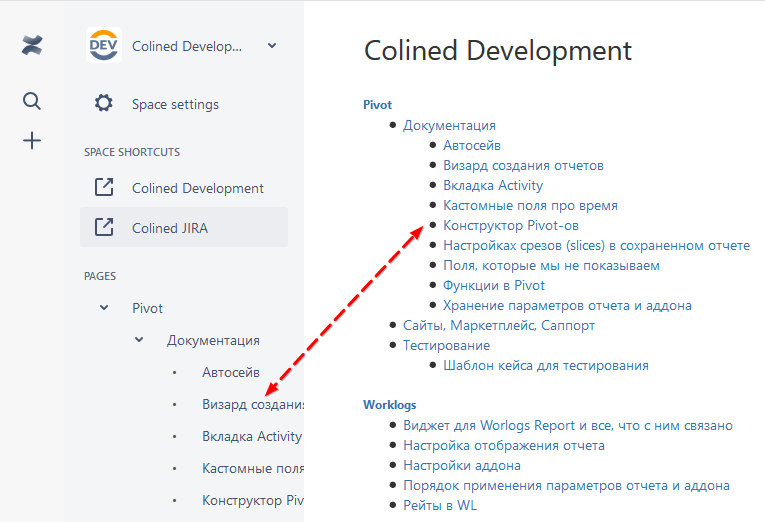
Task: Open the Pivot heading link
Action: click(377, 105)
